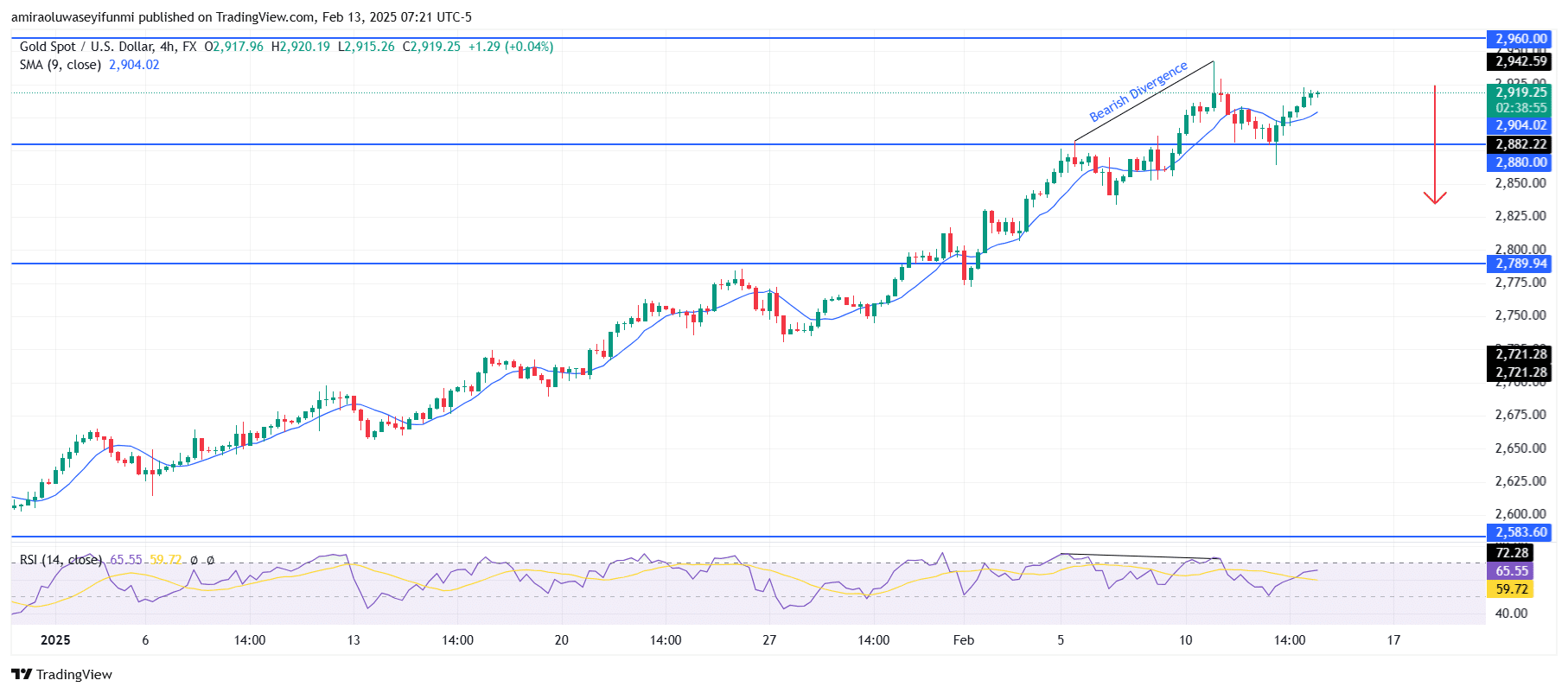Click the Feb label on the time axis

tap(964, 640)
